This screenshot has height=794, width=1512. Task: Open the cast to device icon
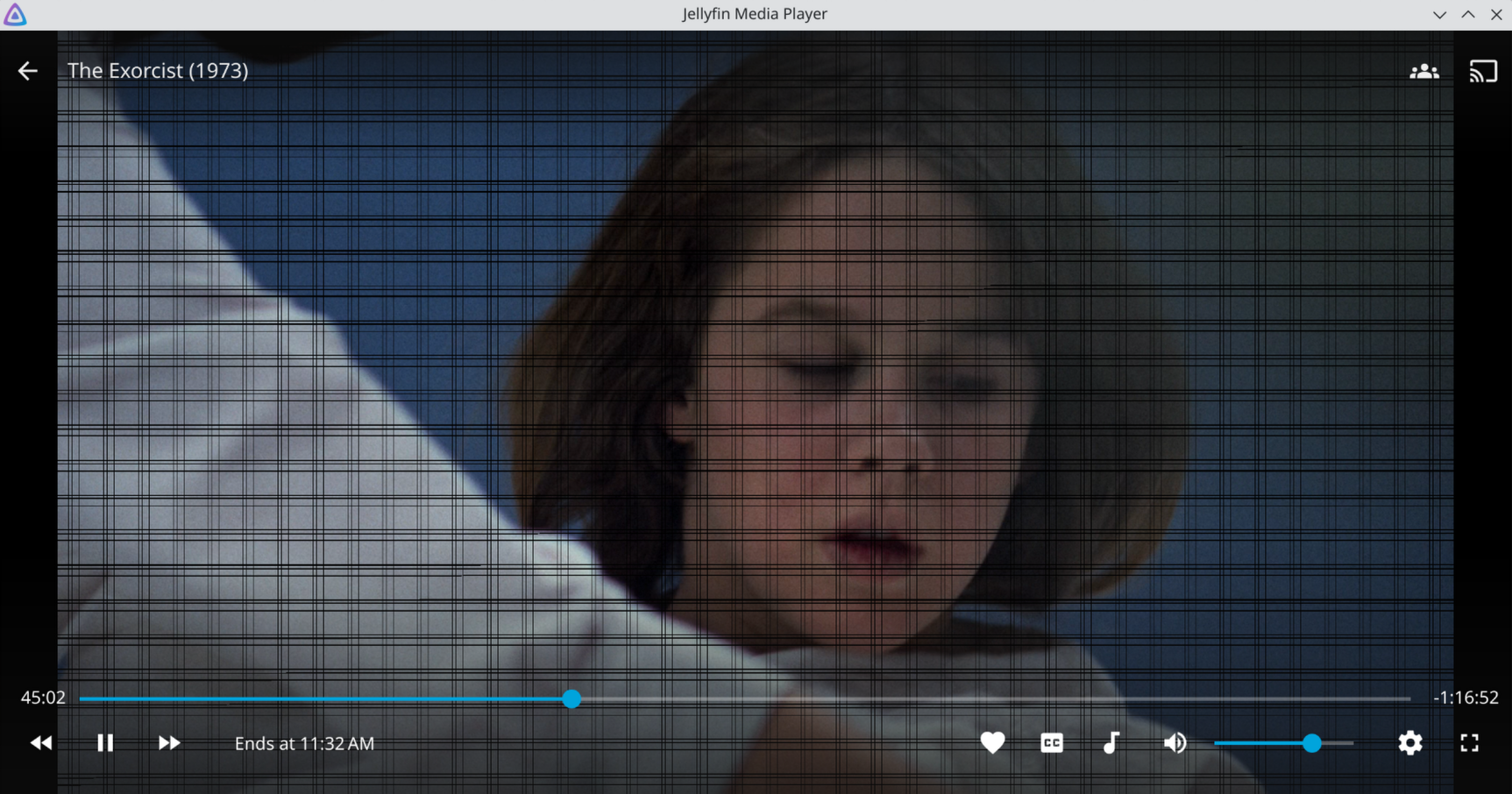coord(1483,71)
